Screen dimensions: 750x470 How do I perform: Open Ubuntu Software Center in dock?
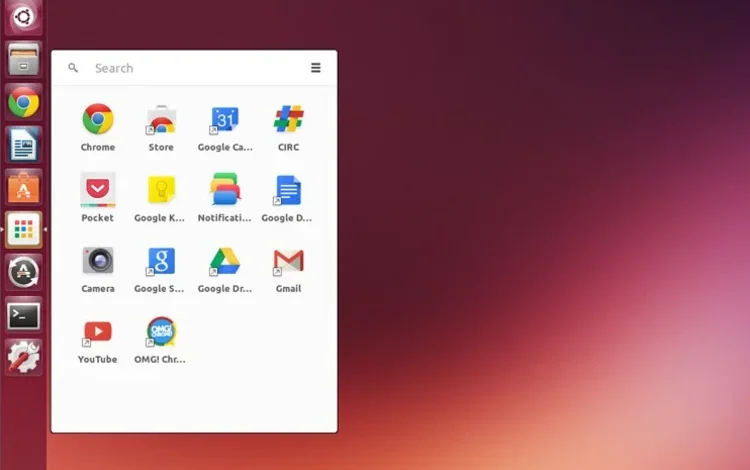23,187
